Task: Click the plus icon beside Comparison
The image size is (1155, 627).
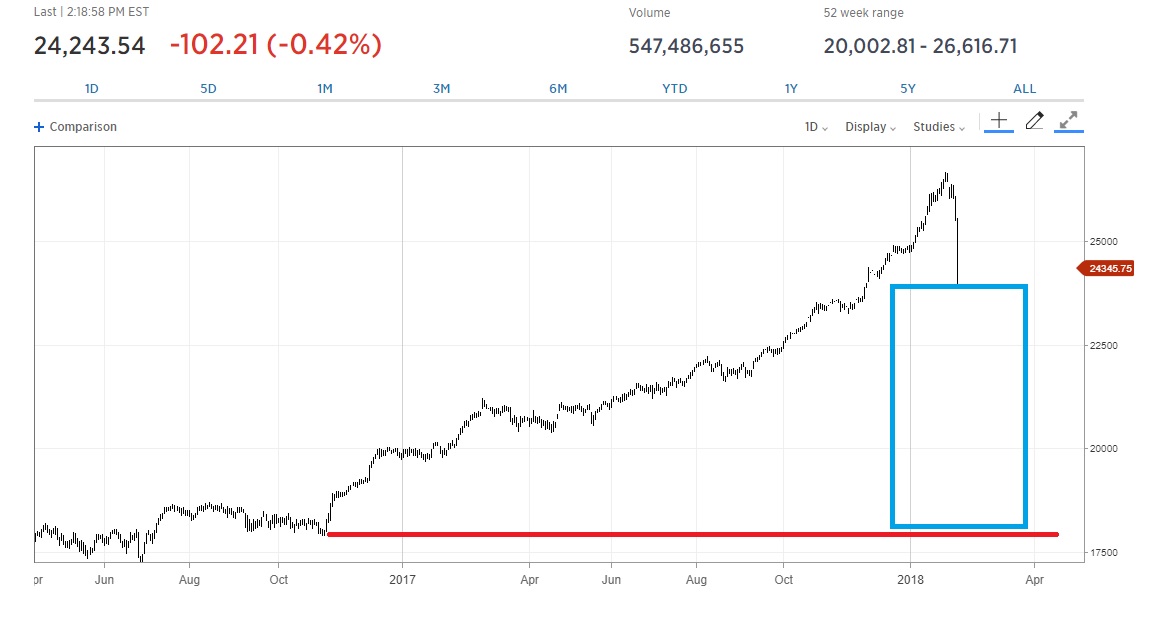Action: pos(39,127)
